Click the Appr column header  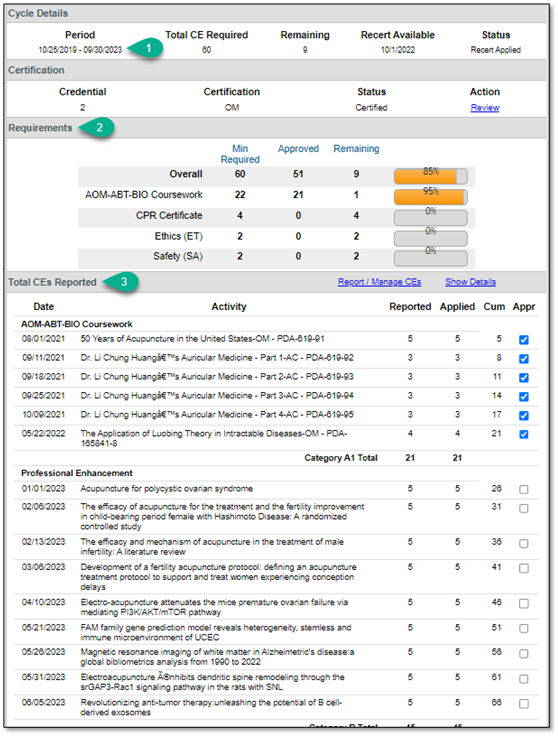[524, 307]
